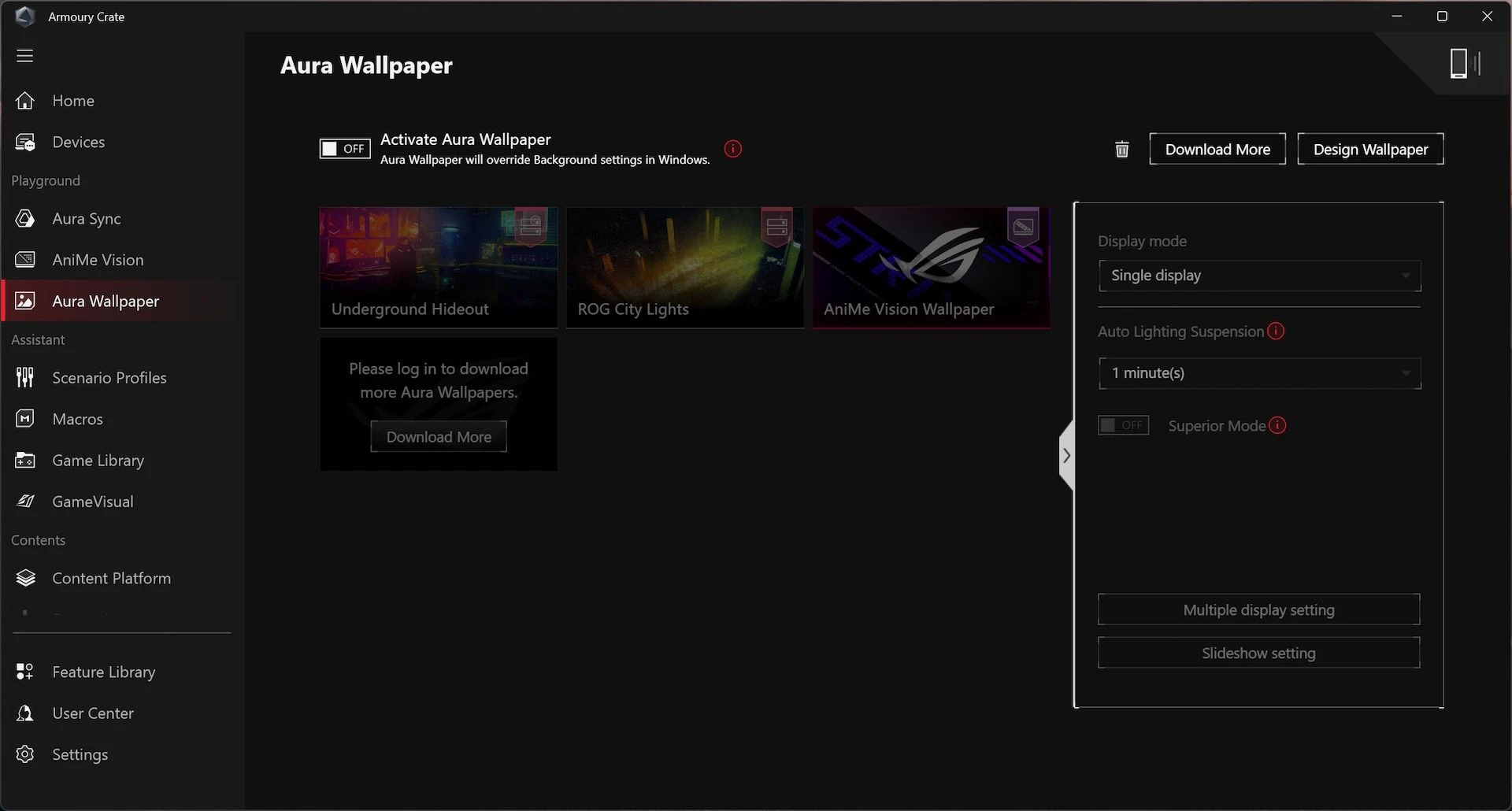Open Content Platform label

coord(112,579)
